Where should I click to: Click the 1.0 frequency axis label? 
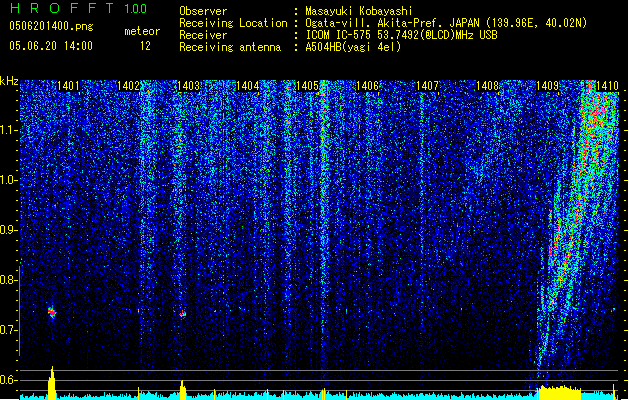(9, 180)
